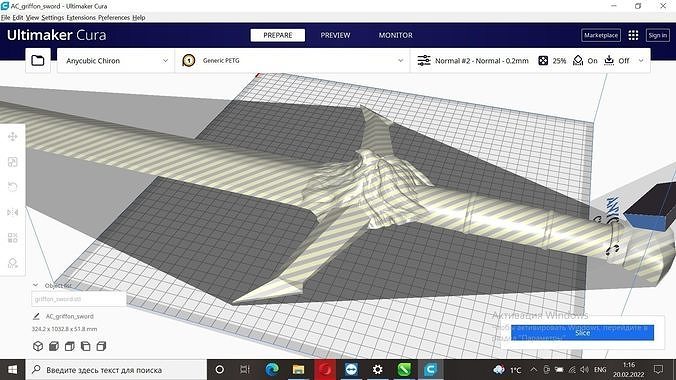Click the infill 25% icon
The height and width of the screenshot is (380, 676).
click(x=543, y=61)
